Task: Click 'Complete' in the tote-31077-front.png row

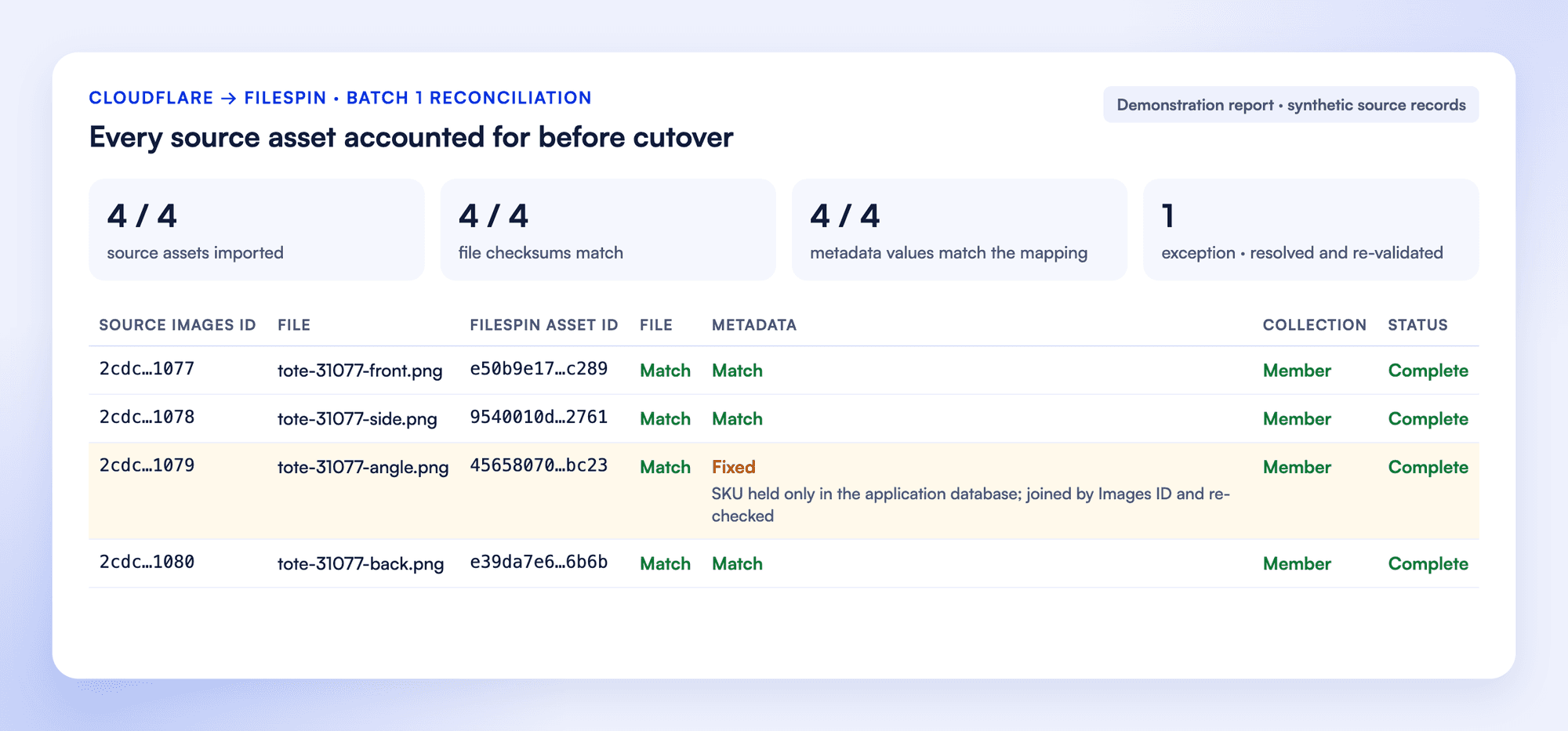Action: tap(1428, 371)
